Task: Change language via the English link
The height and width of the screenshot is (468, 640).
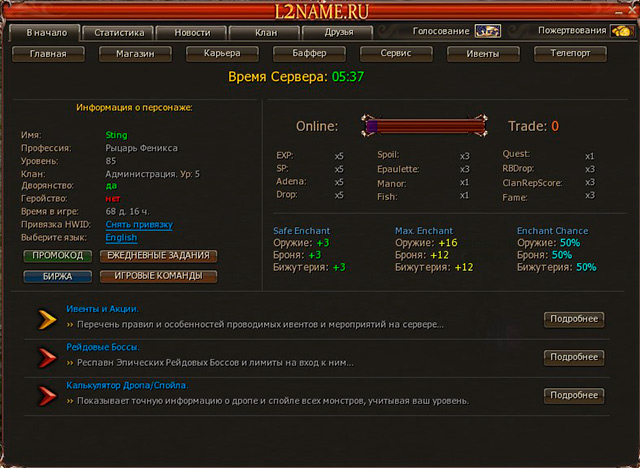Action: 121,238
